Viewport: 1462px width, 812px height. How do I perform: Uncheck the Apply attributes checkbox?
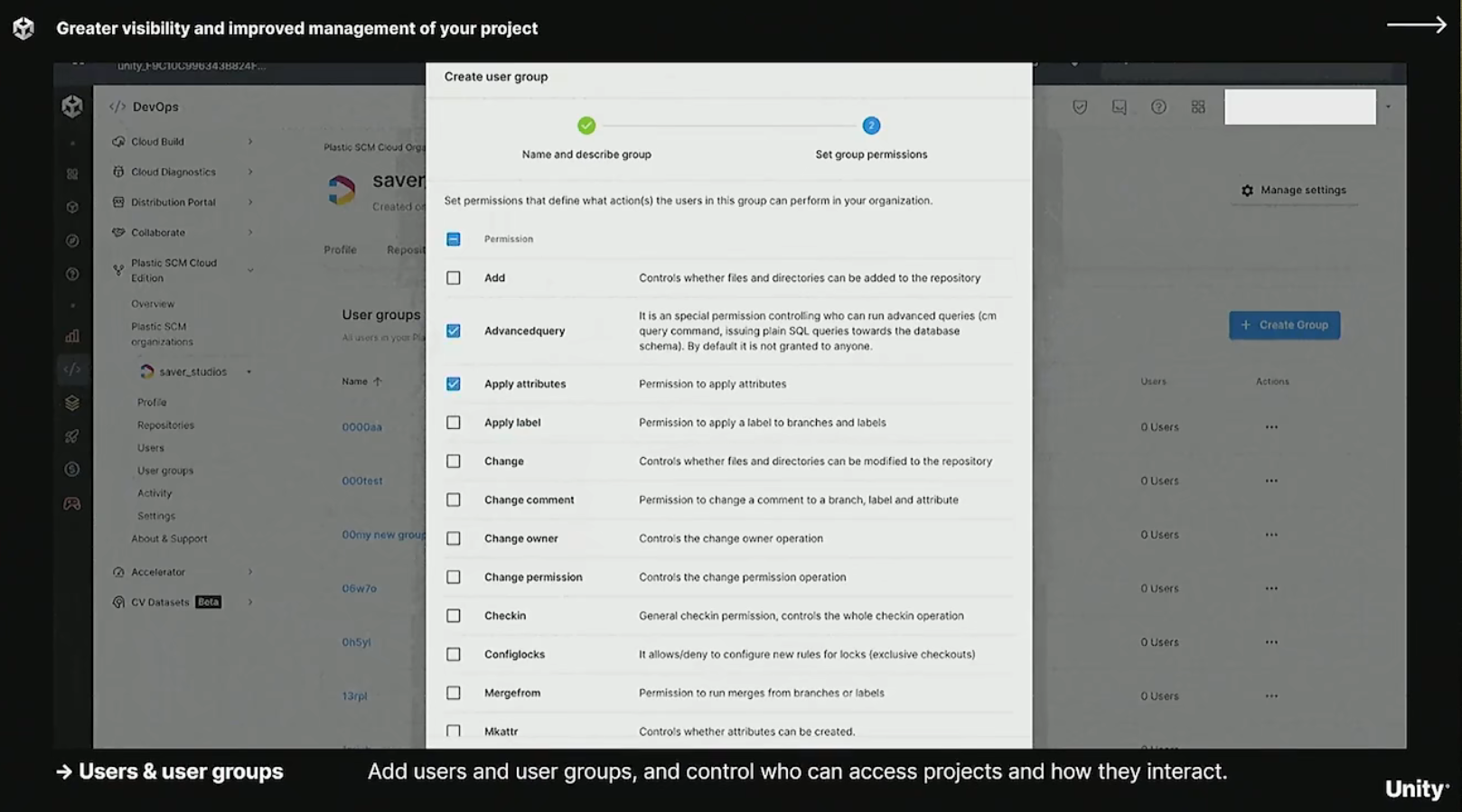(454, 384)
